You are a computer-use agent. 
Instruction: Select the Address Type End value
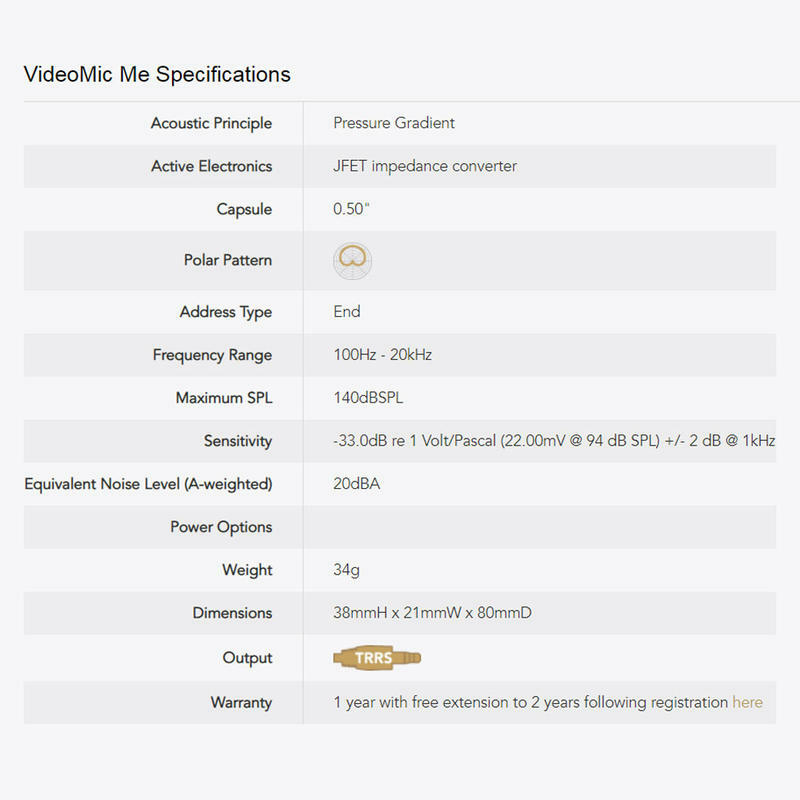click(347, 312)
